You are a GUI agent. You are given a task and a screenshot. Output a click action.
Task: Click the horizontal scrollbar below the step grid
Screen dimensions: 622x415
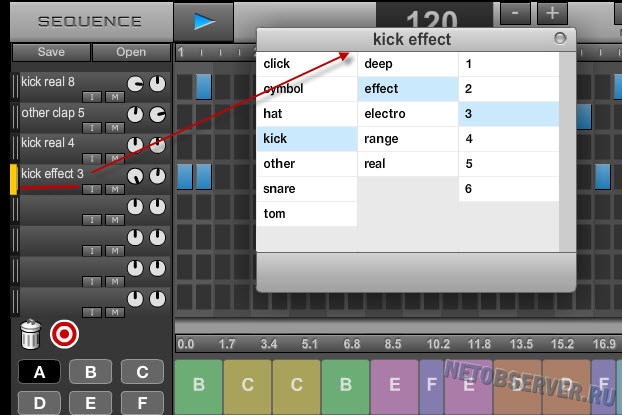(398, 326)
